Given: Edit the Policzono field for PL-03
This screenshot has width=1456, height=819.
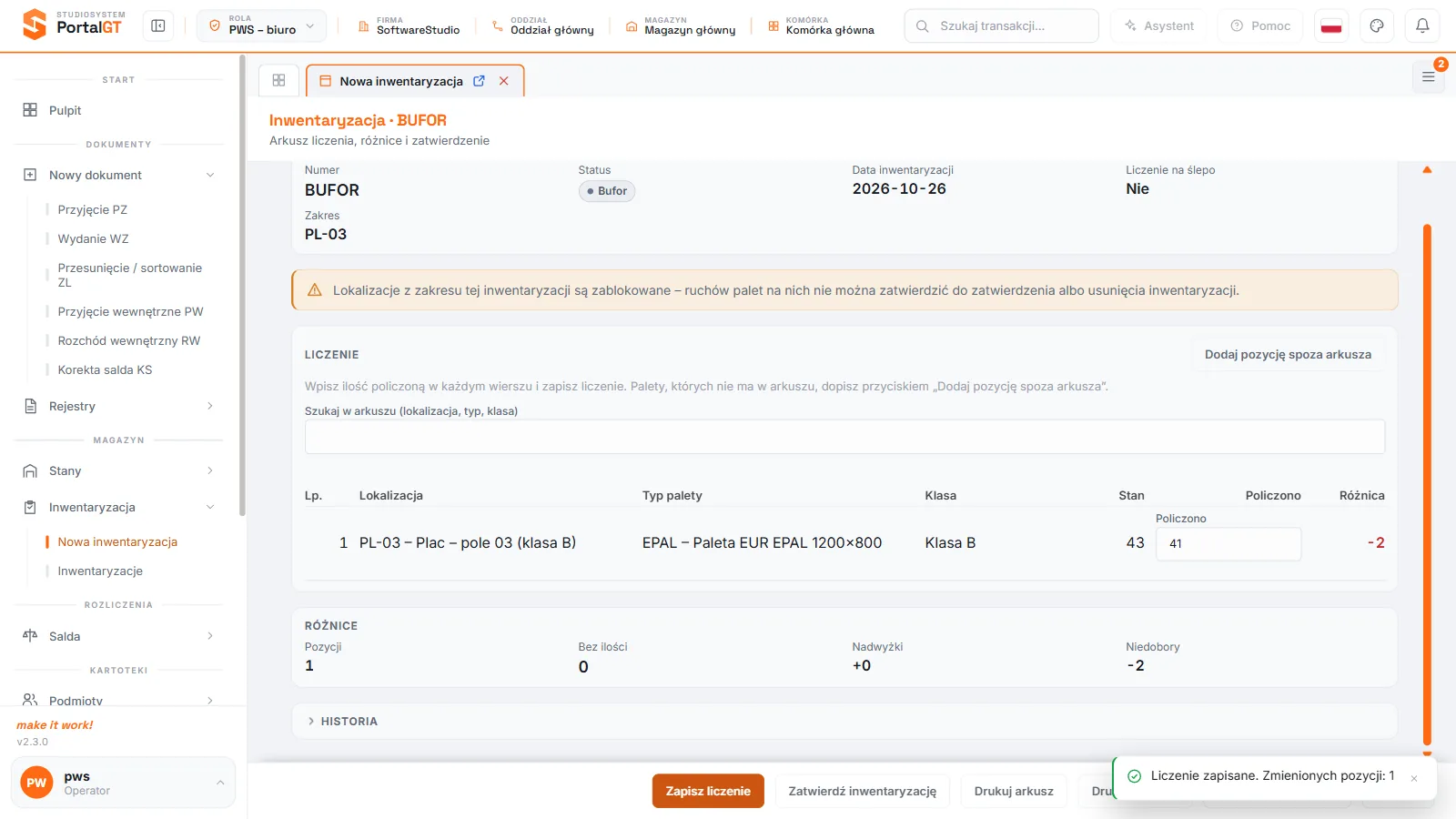Looking at the screenshot, I should point(1228,543).
